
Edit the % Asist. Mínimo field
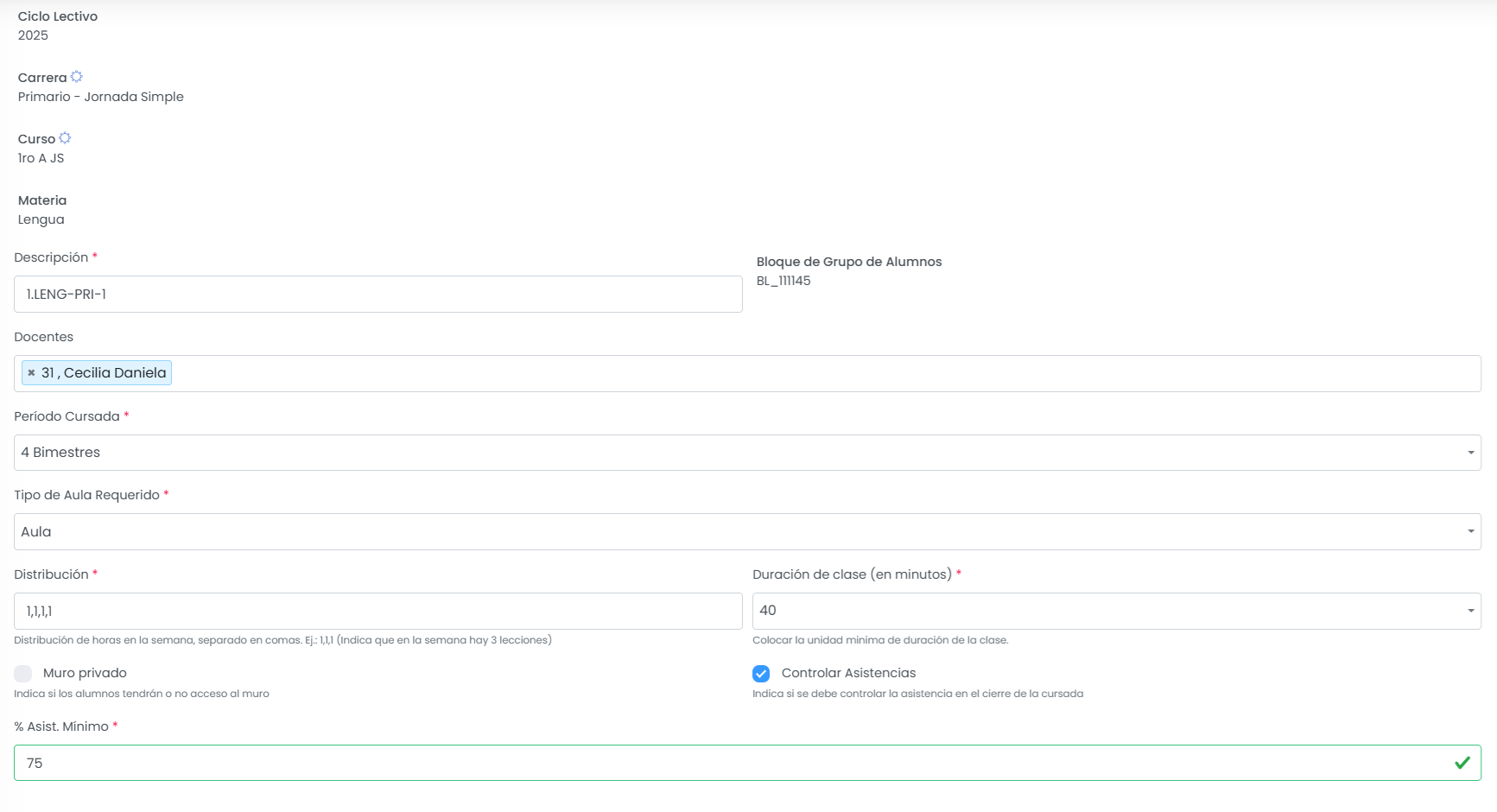coord(747,763)
